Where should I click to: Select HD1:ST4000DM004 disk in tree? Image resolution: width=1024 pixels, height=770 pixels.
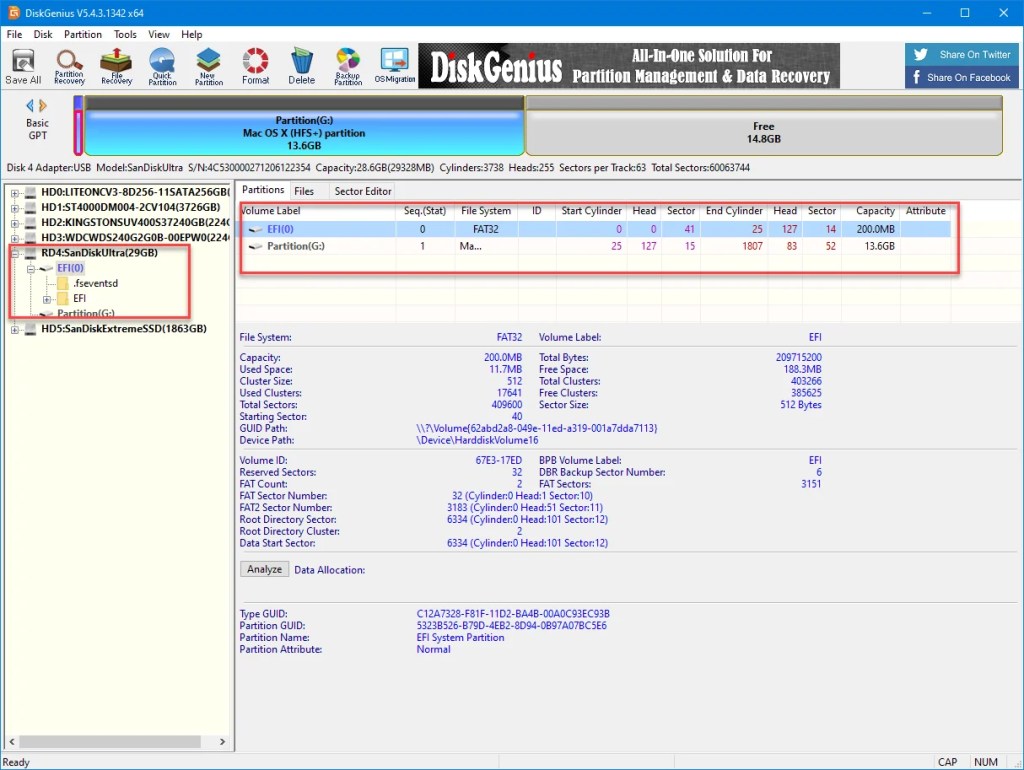[x=131, y=207]
